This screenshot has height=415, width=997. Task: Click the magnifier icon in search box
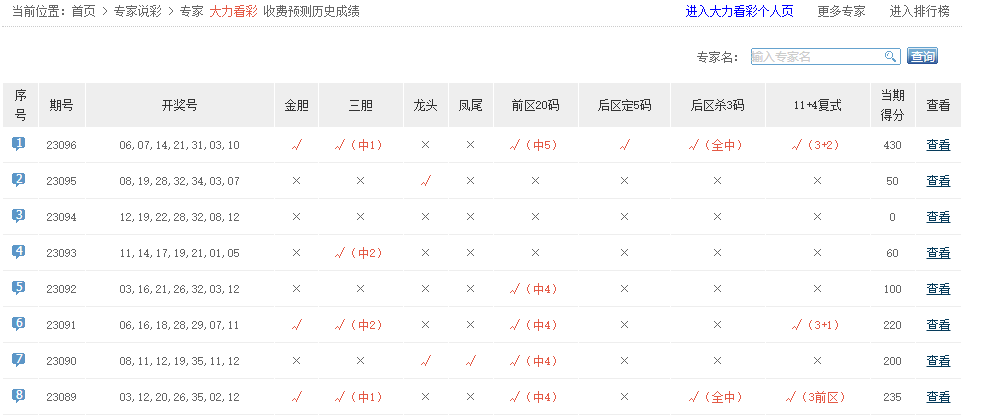point(889,57)
